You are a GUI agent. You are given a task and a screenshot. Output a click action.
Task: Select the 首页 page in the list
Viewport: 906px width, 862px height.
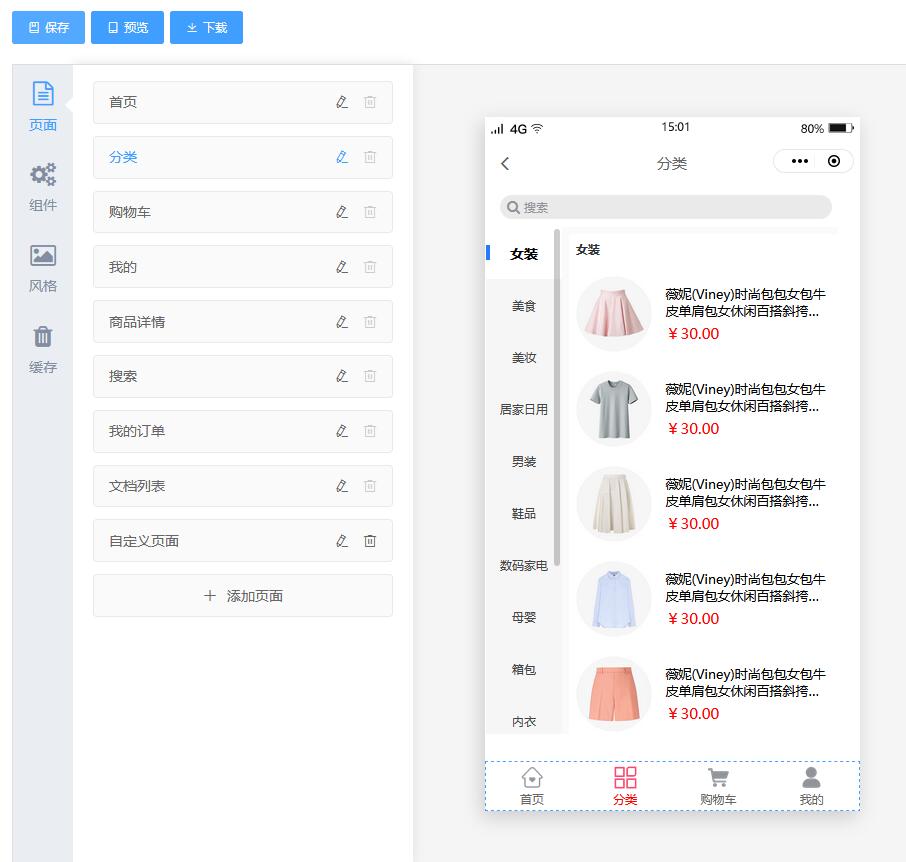243,102
